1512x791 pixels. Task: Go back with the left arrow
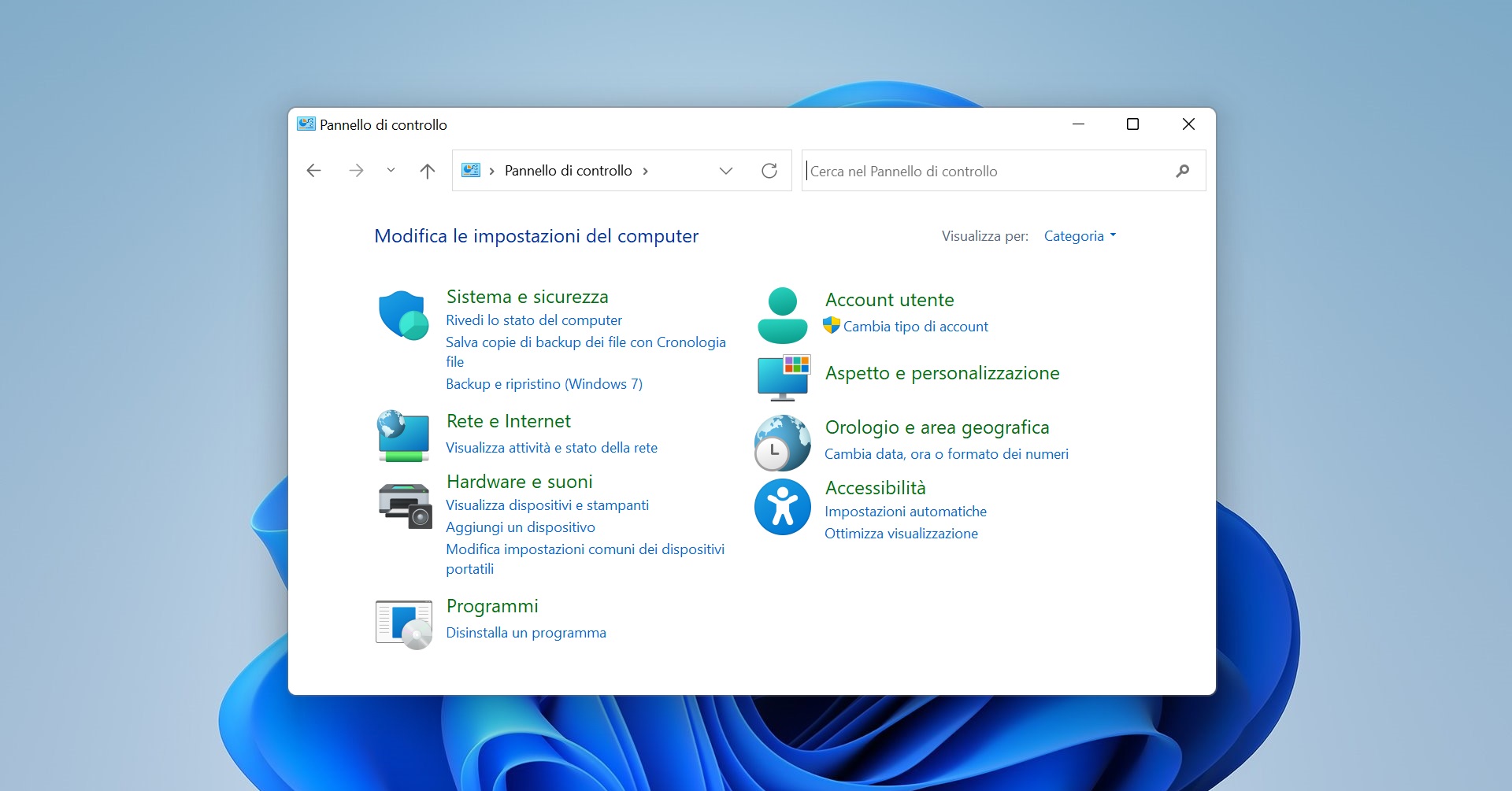point(313,171)
